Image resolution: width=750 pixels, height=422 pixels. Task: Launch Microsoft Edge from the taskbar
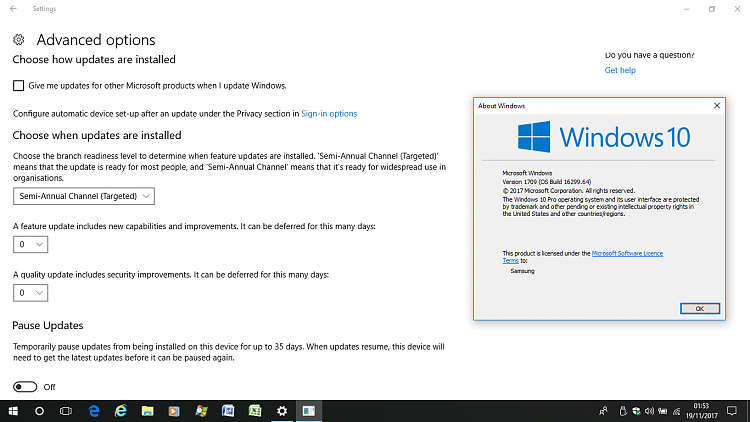pos(94,411)
